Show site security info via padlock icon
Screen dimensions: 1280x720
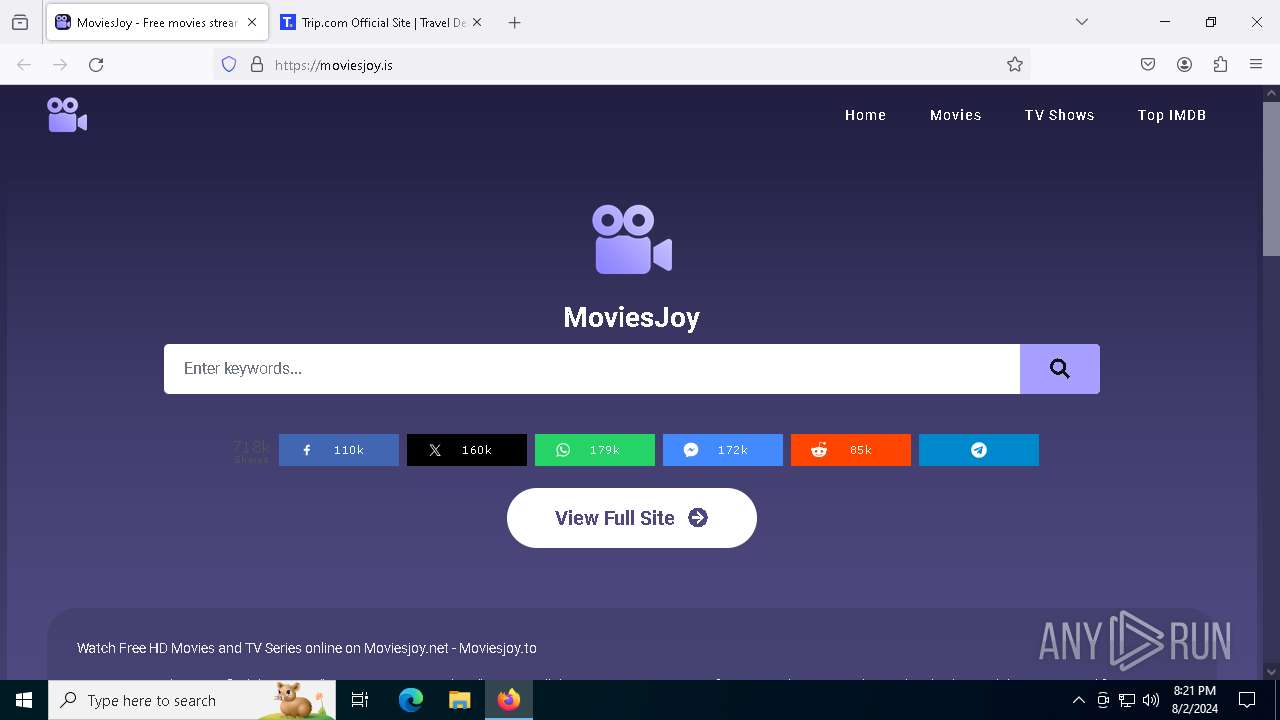(257, 65)
